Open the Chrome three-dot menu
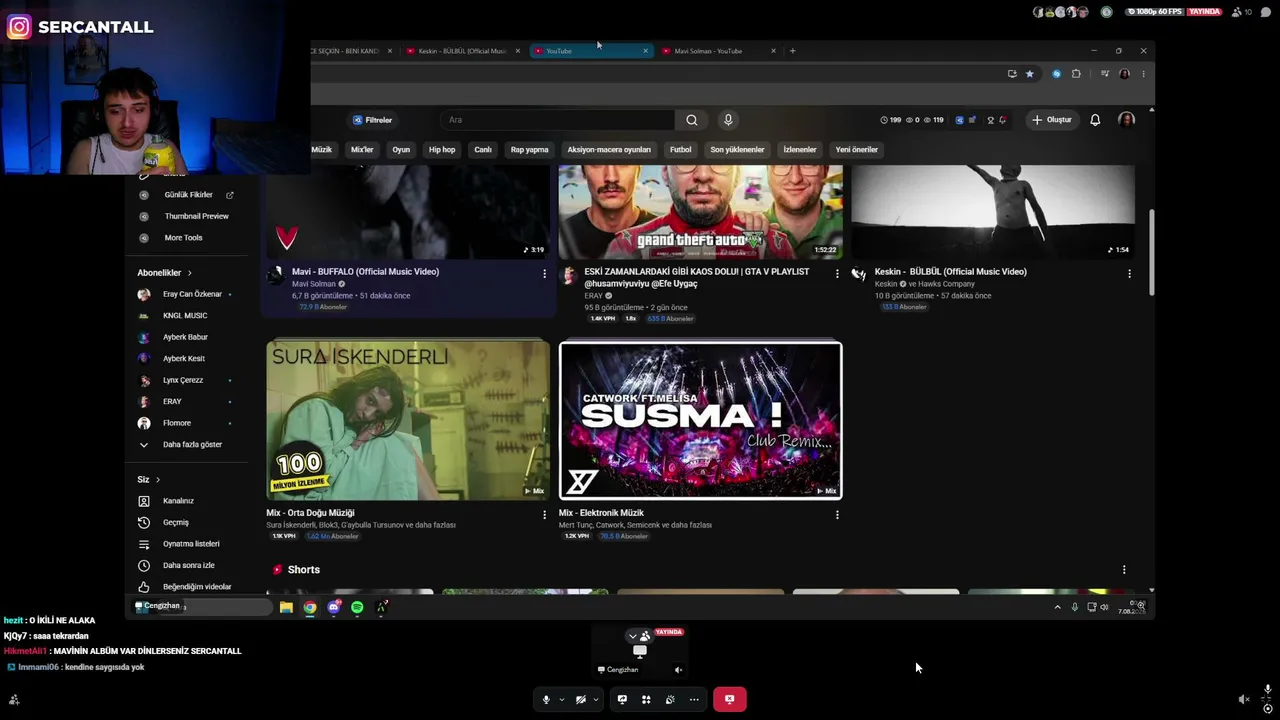 [1143, 74]
